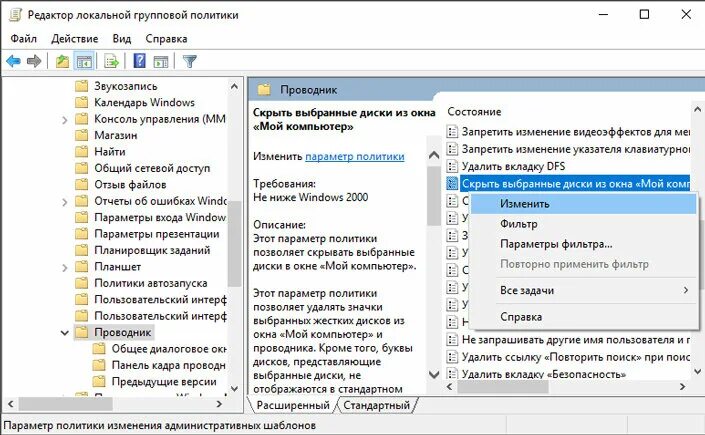705x435 pixels.
Task: Click the Filter funnel toolbar icon
Action: pyautogui.click(x=190, y=61)
